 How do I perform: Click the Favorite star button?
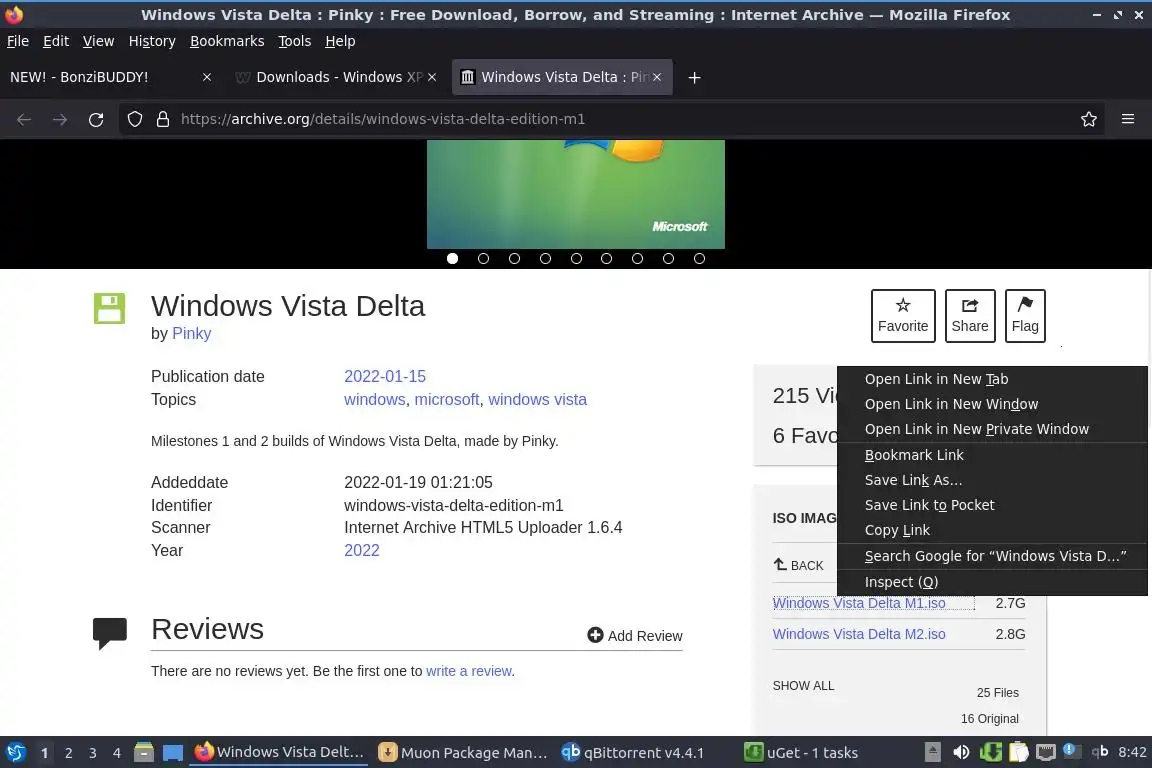tap(903, 316)
